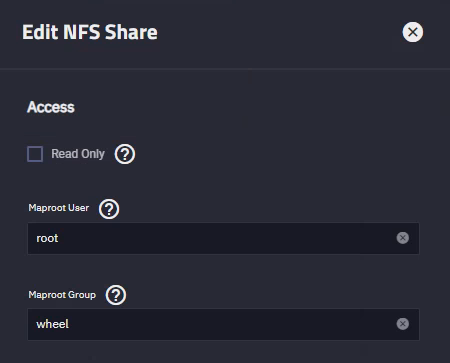Close the Edit NFS Share panel

[x=413, y=32]
